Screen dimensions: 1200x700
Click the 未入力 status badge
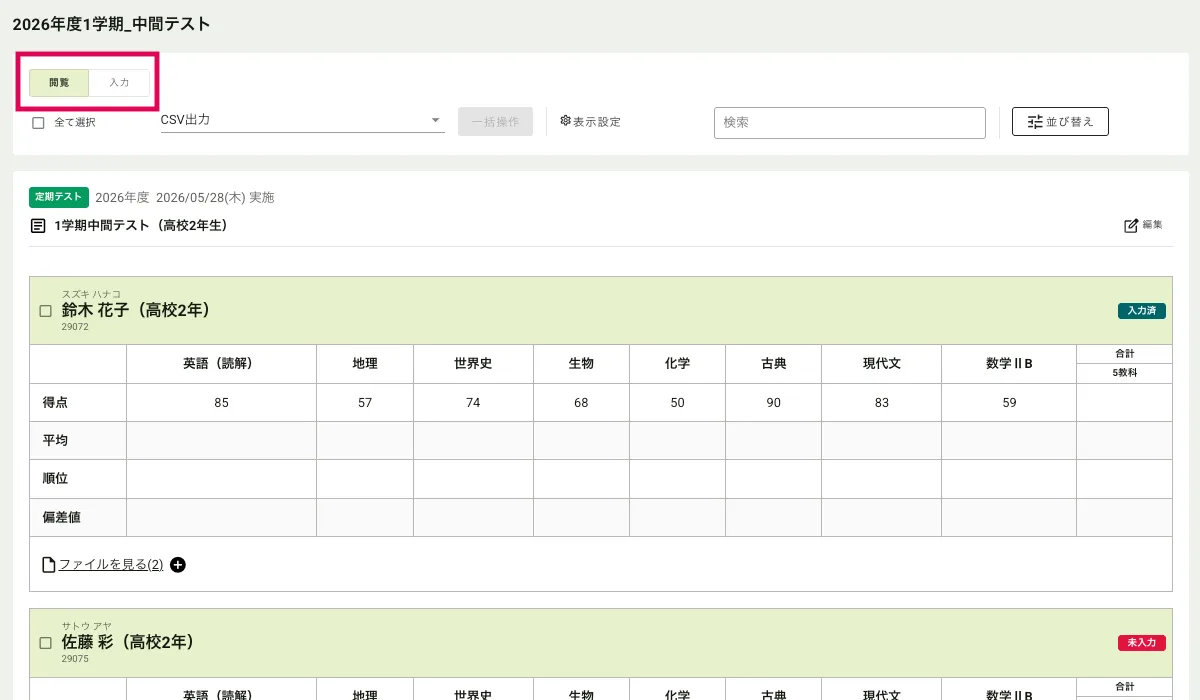(x=1141, y=643)
